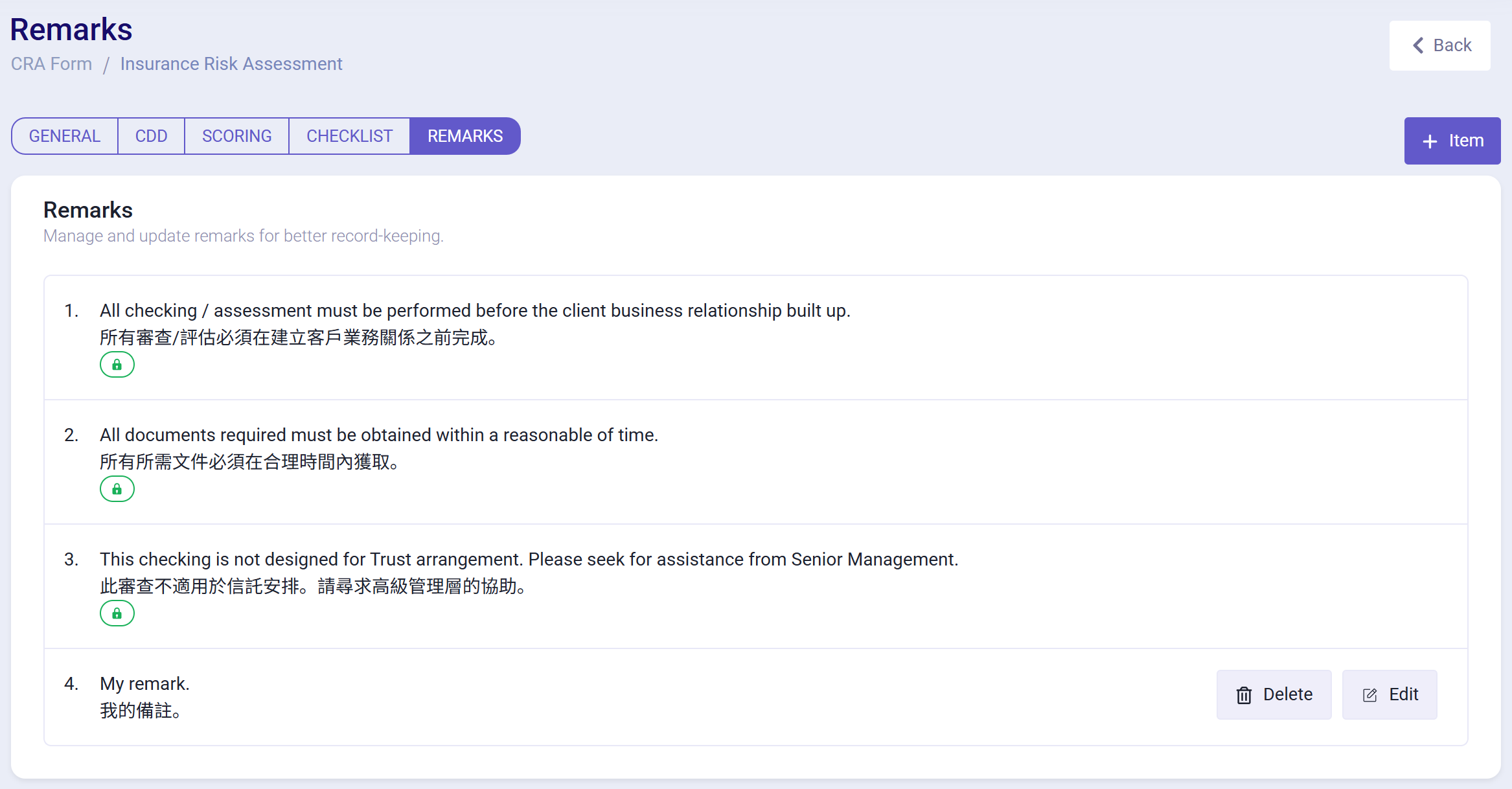
Task: Go Back to previous page
Action: click(1439, 45)
